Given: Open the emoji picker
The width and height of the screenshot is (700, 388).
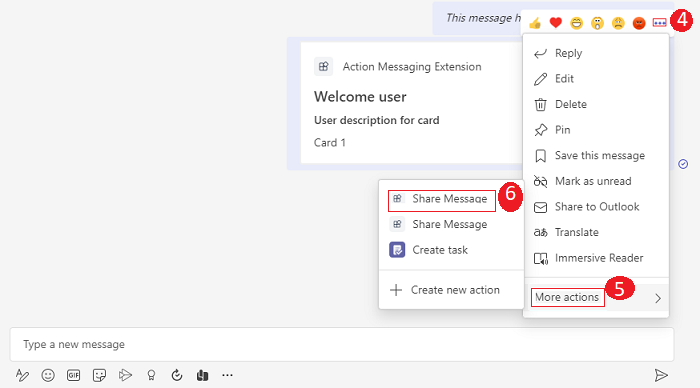Looking at the screenshot, I should 48,375.
